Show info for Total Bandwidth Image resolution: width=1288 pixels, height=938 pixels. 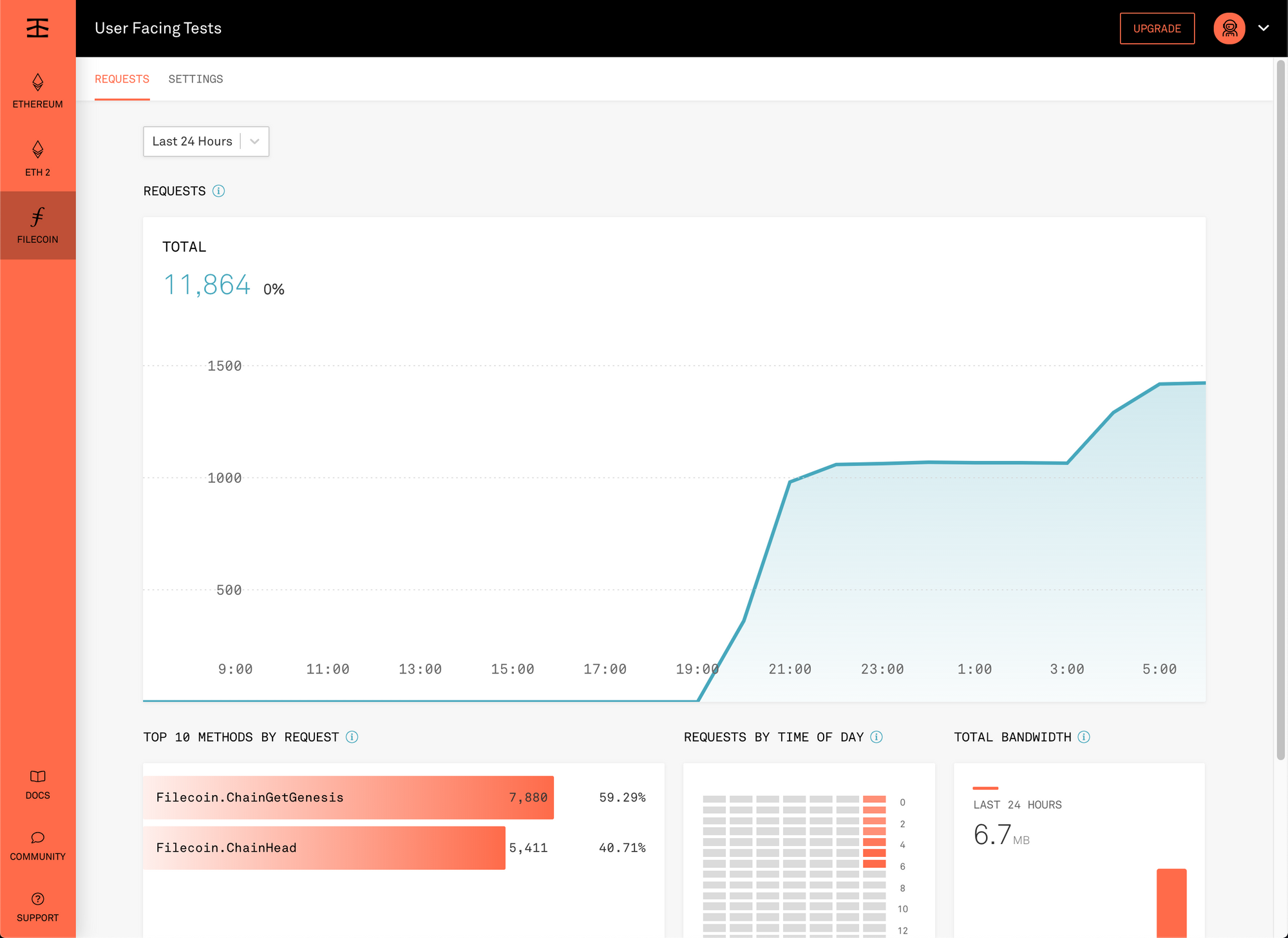(1084, 737)
